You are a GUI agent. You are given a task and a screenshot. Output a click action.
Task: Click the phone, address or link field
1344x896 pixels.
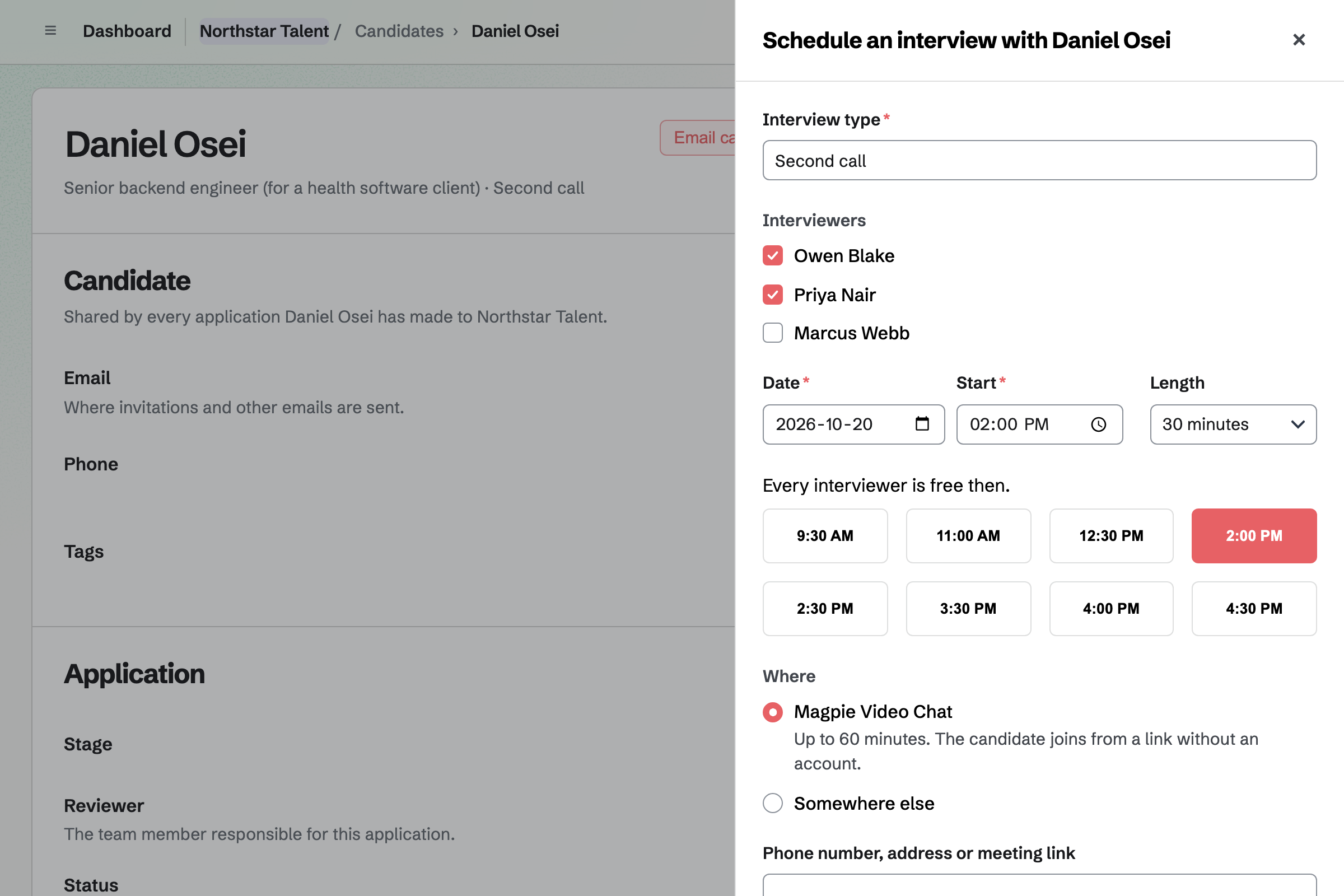click(1039, 885)
